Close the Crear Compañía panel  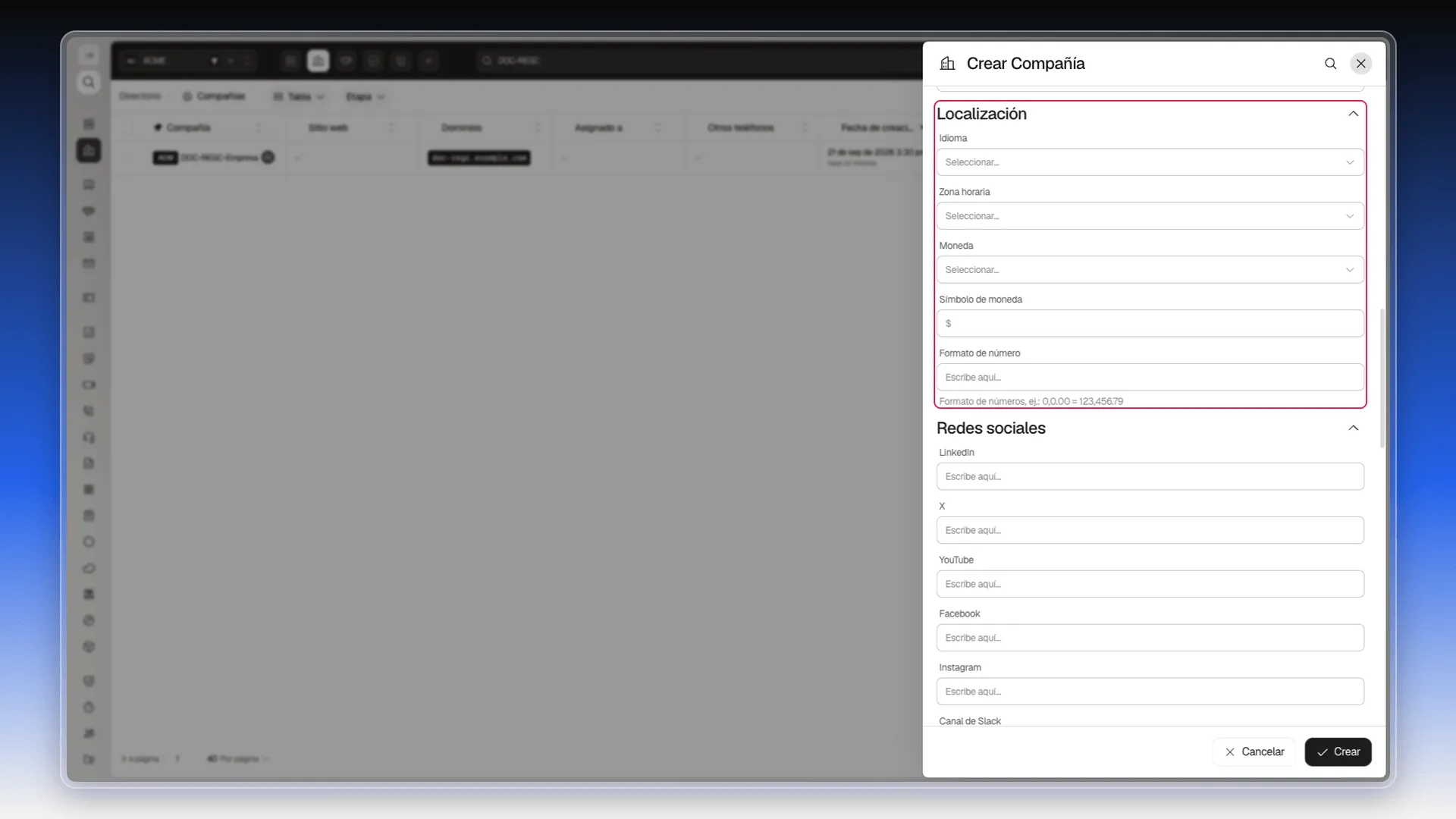(x=1361, y=64)
